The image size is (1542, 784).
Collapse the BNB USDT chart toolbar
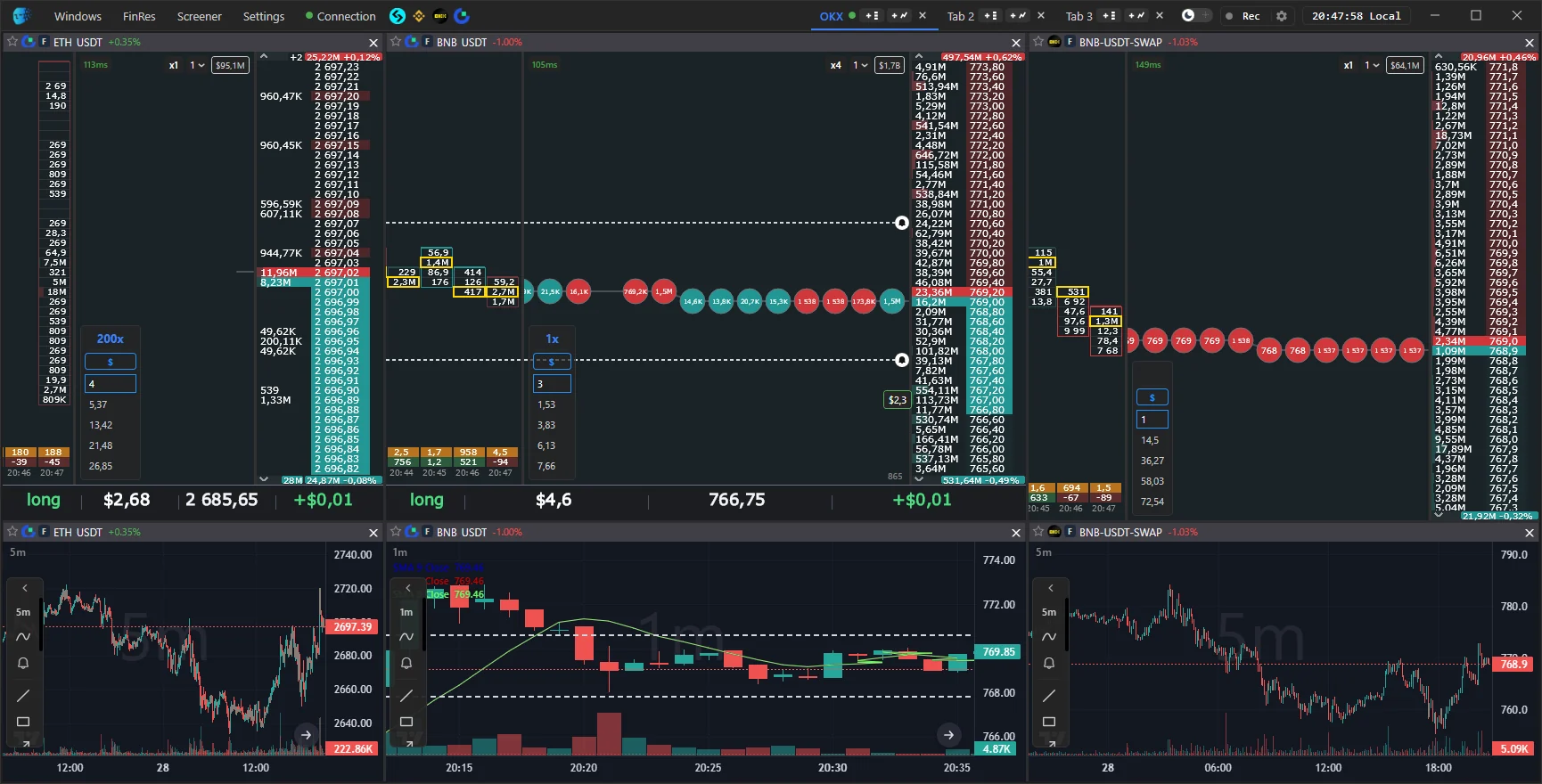[x=407, y=588]
